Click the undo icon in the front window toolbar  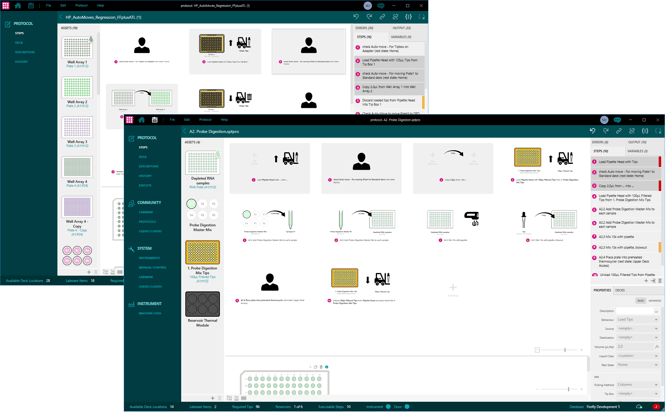593,131
